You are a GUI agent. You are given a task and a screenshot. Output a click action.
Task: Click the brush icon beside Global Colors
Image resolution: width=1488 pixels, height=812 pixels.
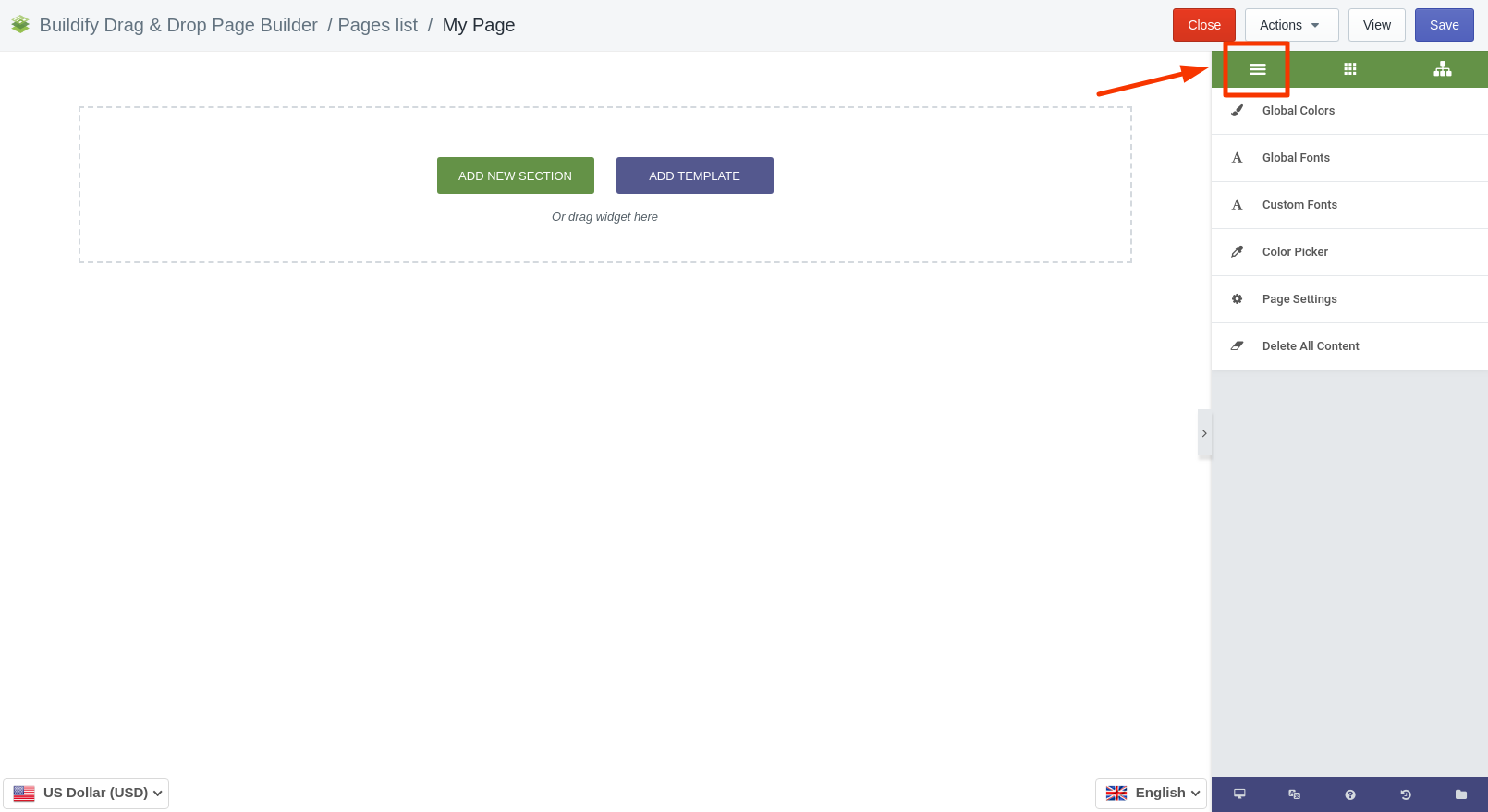pos(1237,111)
